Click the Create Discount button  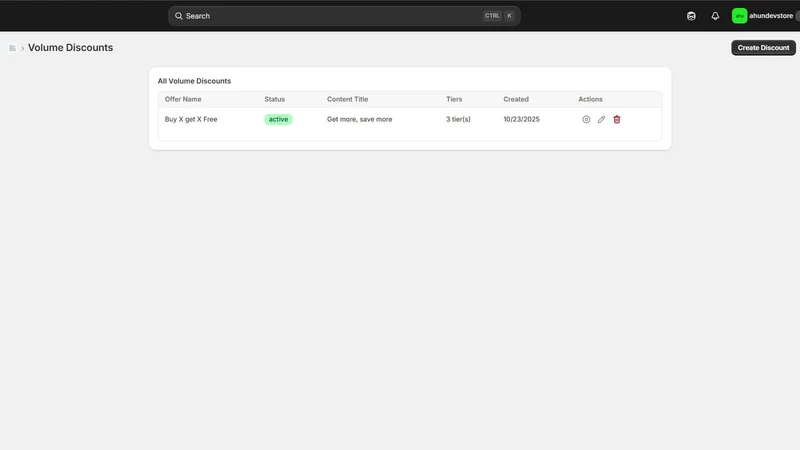point(763,47)
